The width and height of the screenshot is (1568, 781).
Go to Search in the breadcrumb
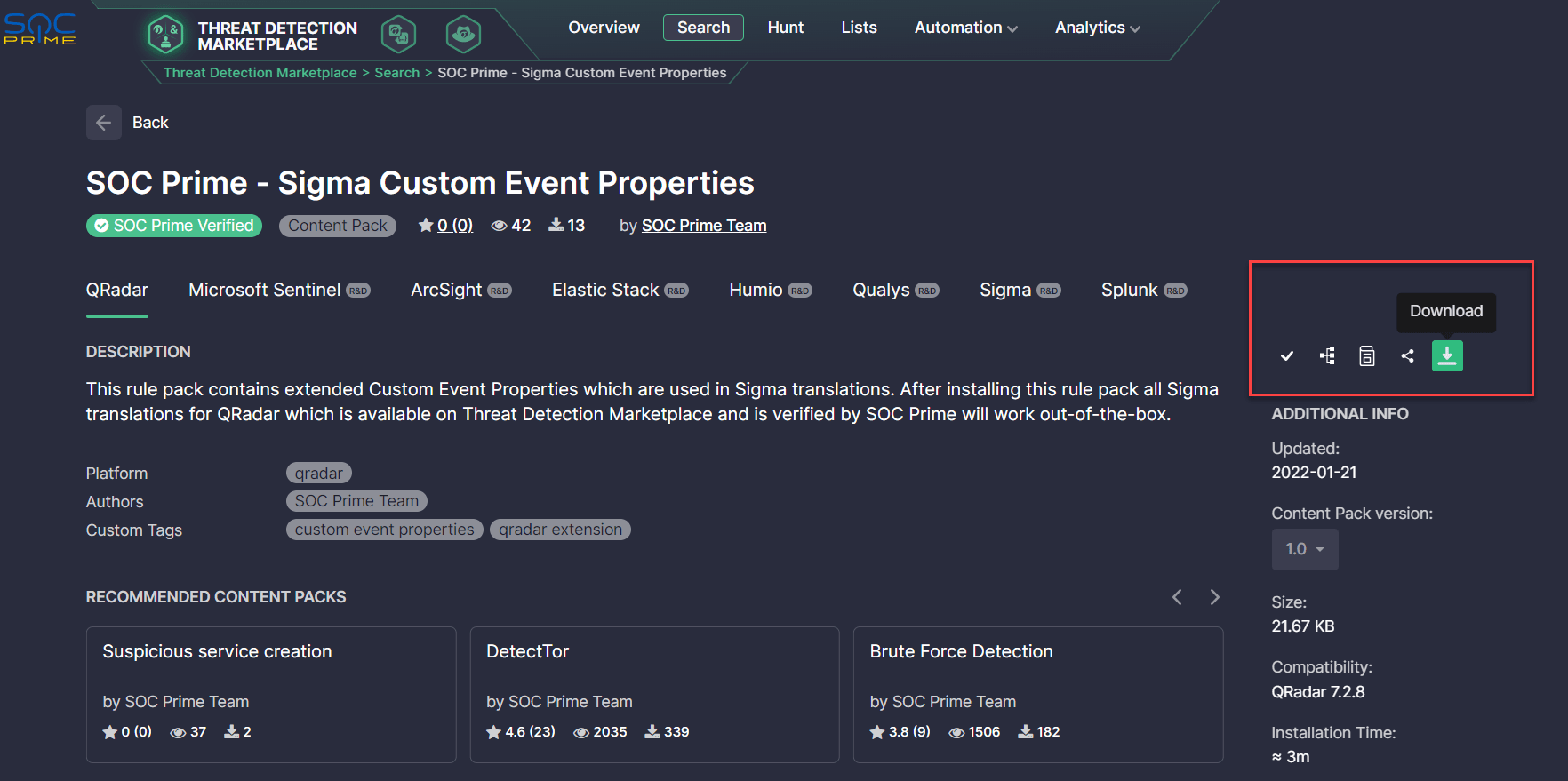tap(396, 73)
